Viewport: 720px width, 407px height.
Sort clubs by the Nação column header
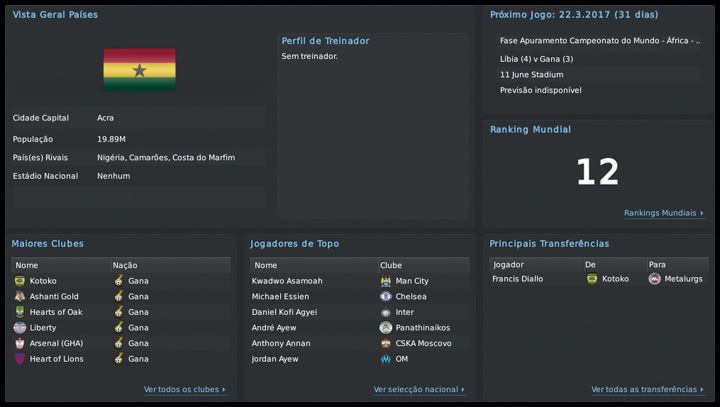[x=125, y=265]
